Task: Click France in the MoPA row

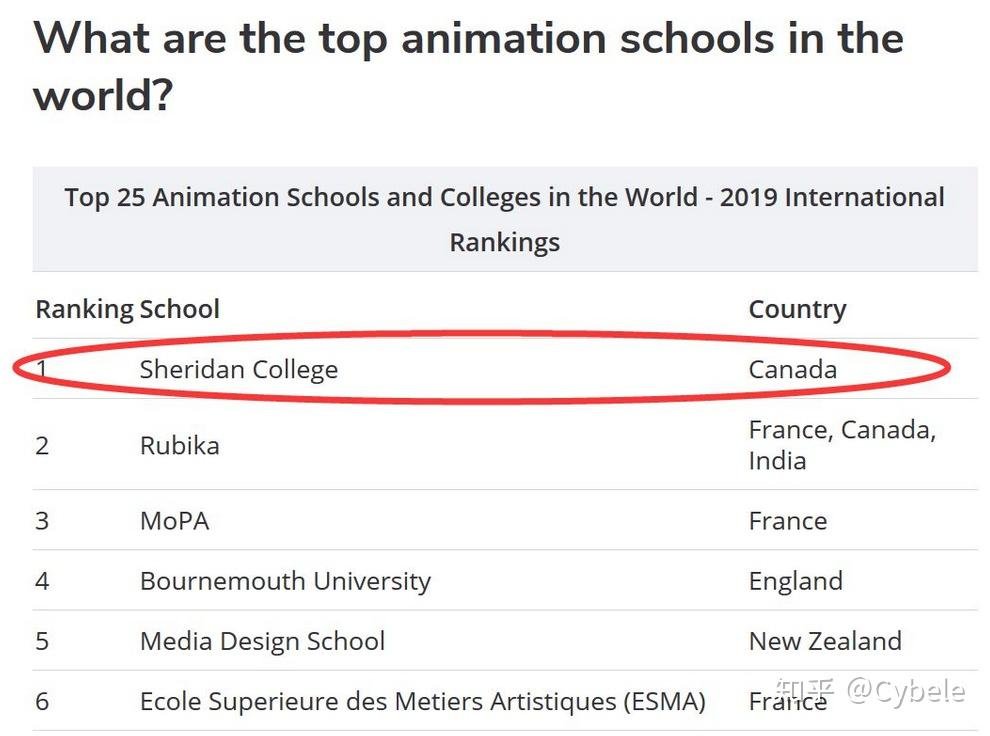Action: click(788, 521)
